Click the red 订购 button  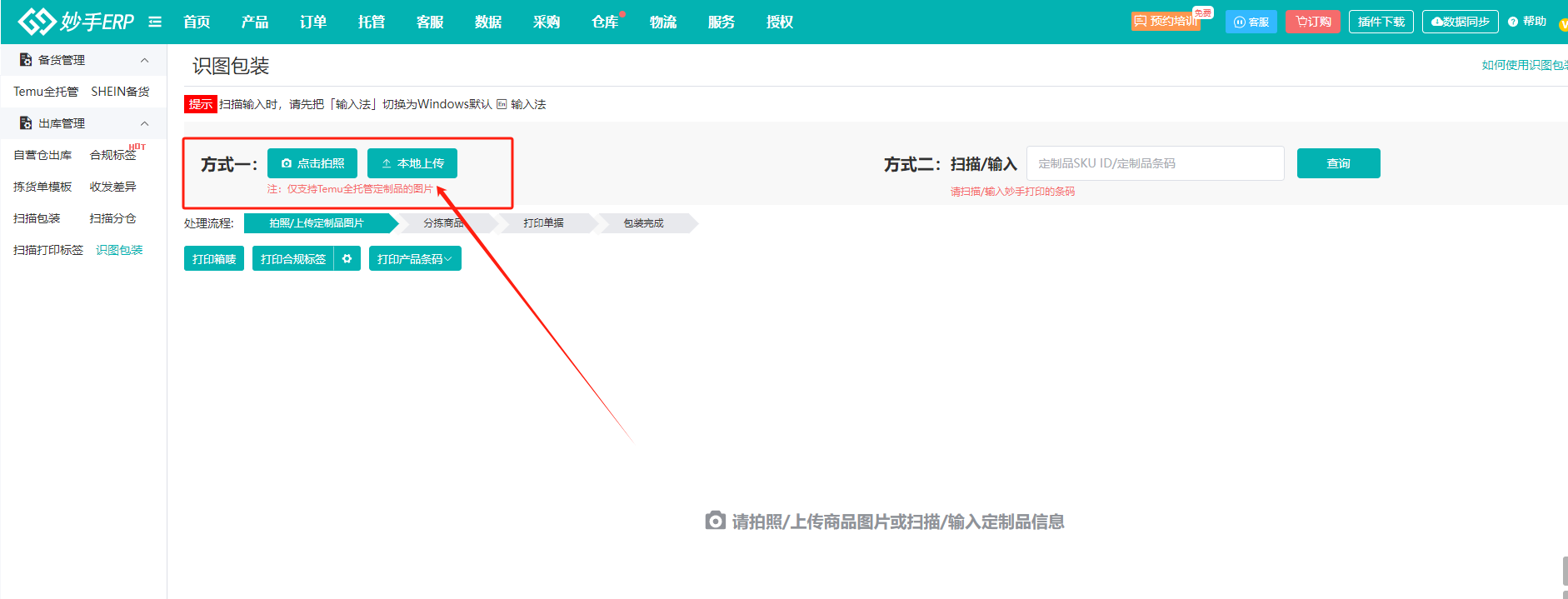[x=1313, y=22]
